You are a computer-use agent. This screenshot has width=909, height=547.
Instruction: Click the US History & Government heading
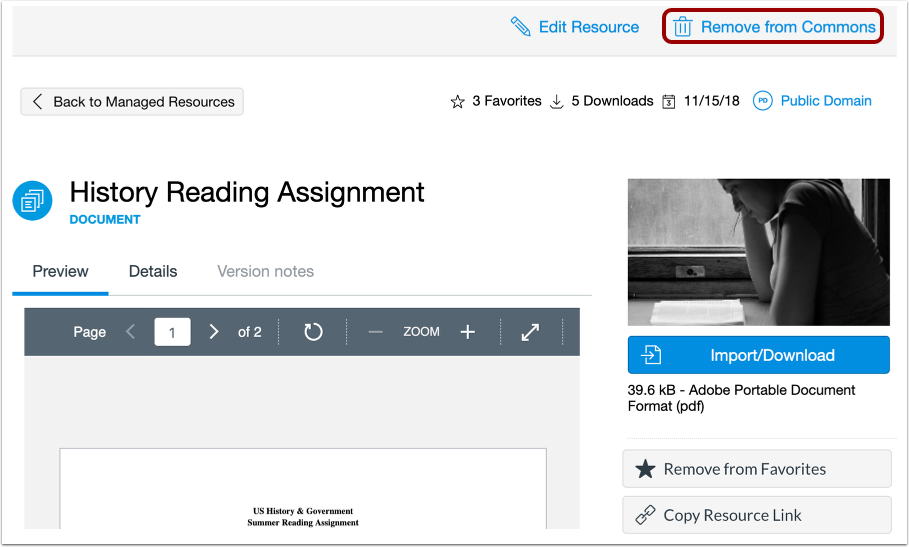pyautogui.click(x=303, y=511)
